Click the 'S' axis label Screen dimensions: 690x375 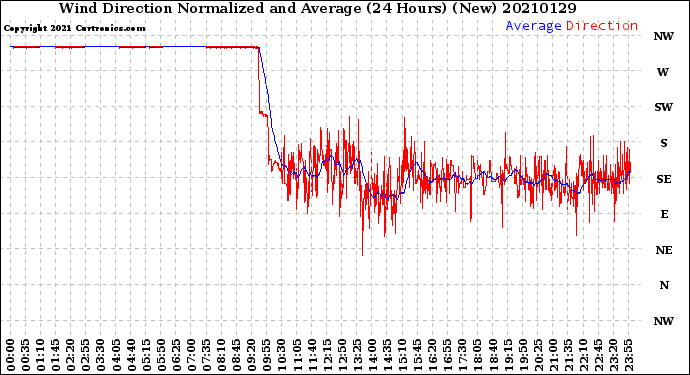(x=664, y=143)
